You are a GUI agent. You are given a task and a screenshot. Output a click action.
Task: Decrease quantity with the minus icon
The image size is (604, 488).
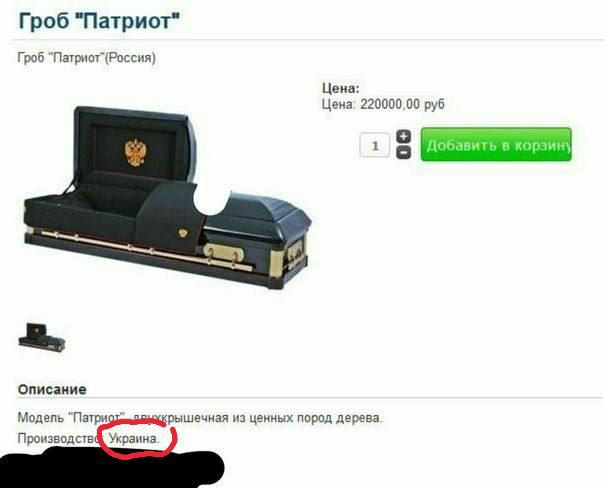tap(403, 153)
